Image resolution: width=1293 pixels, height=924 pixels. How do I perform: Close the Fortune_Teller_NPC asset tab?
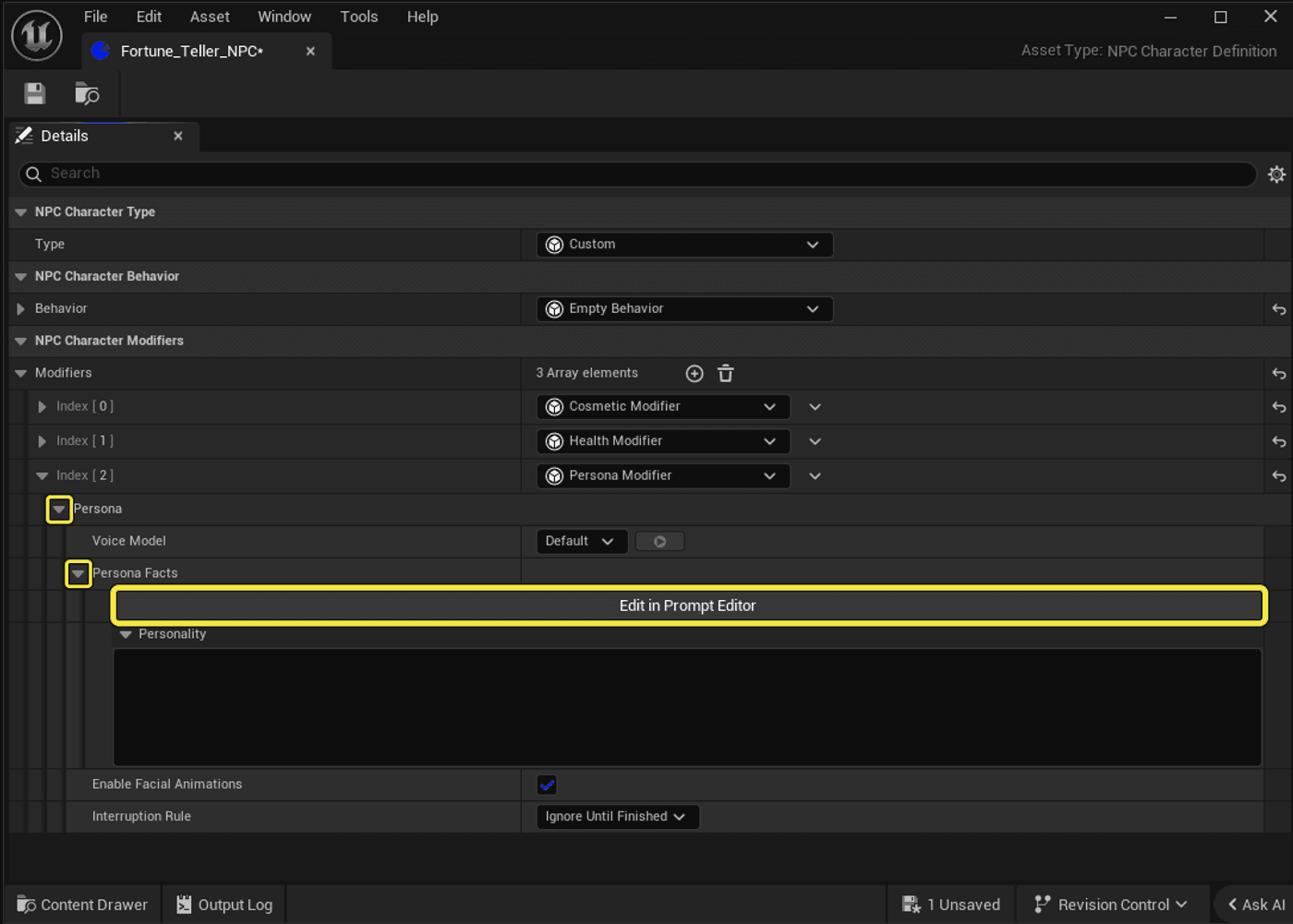[x=310, y=51]
